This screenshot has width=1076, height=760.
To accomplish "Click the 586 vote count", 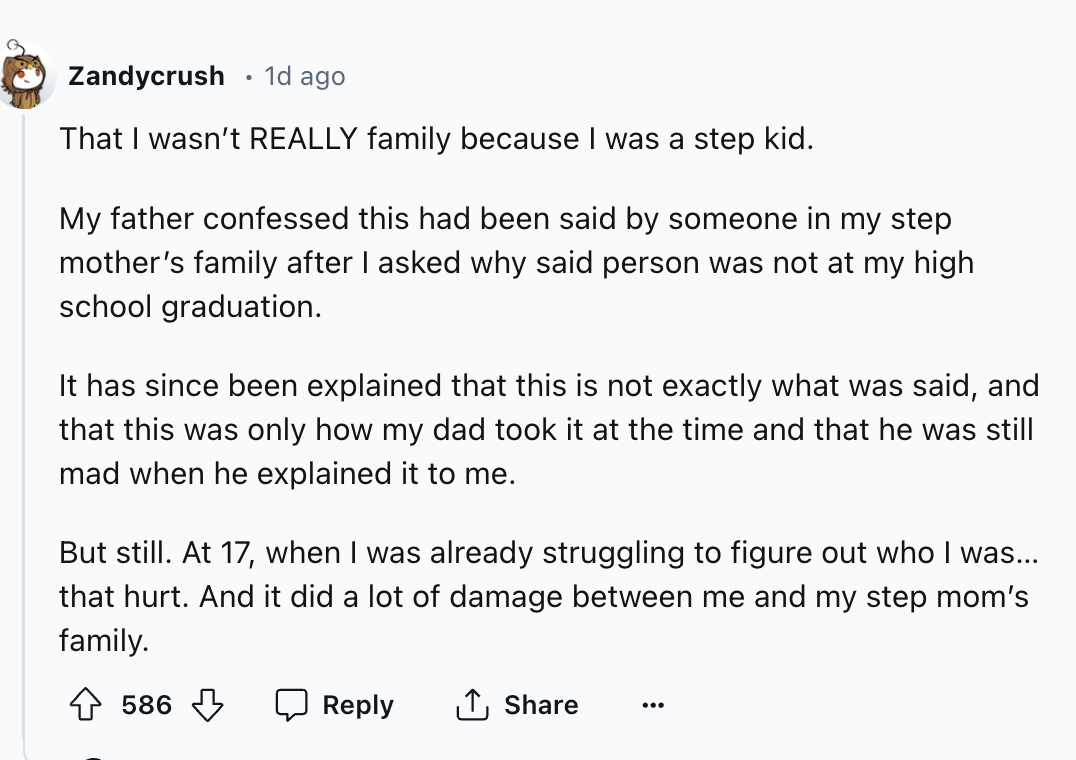I will coord(146,705).
